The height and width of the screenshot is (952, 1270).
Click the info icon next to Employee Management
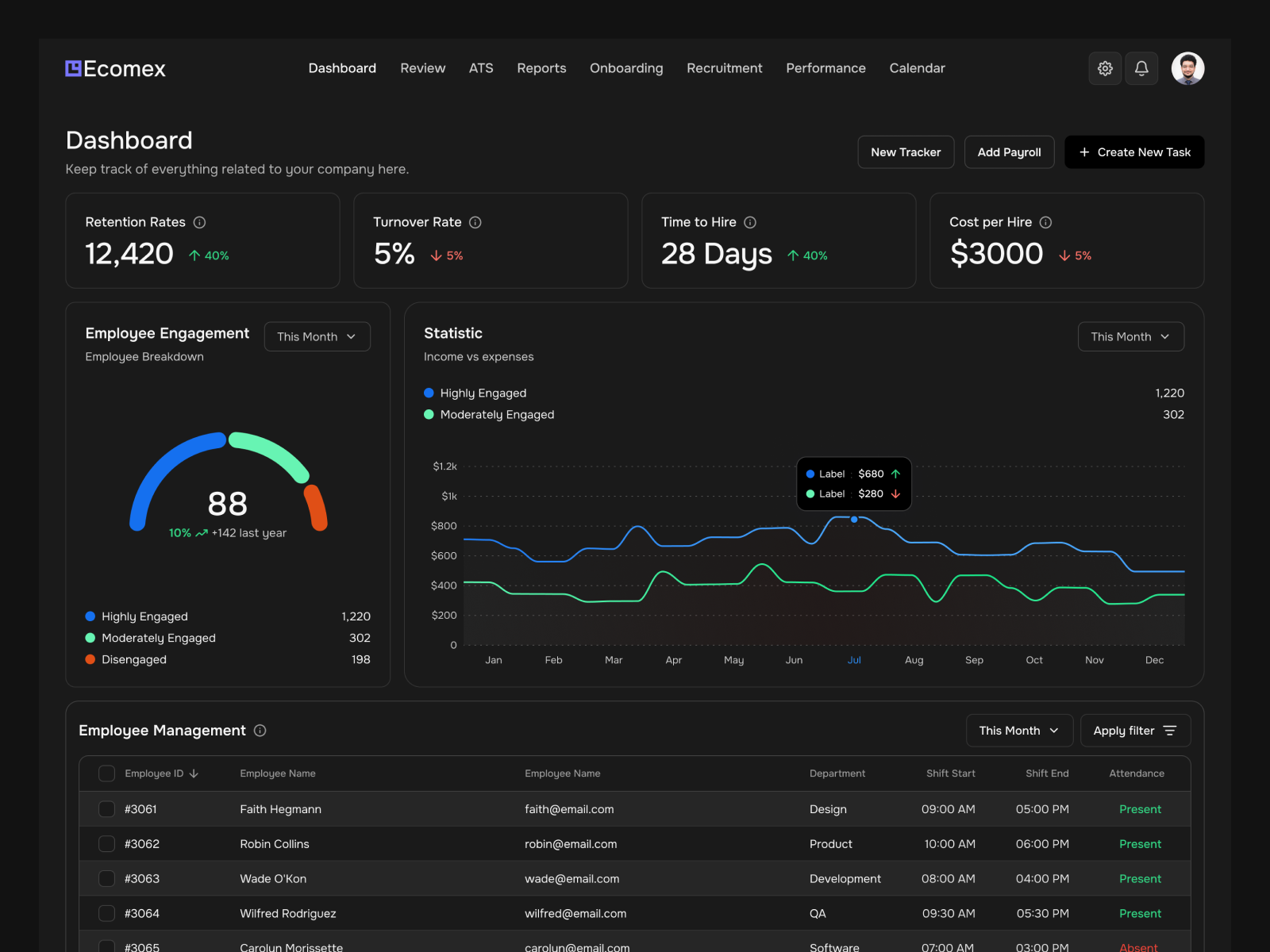point(260,731)
